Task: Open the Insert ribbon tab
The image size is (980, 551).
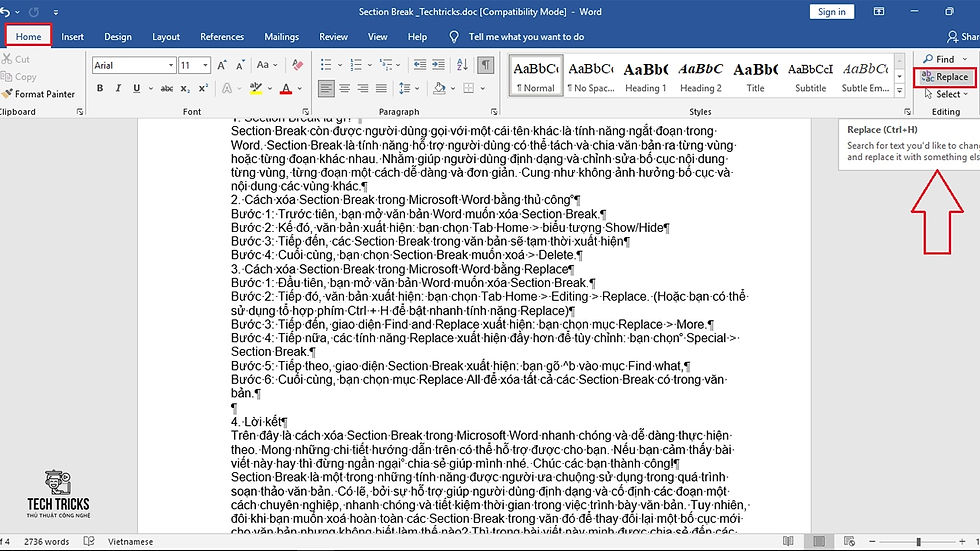Action: pyautogui.click(x=72, y=37)
